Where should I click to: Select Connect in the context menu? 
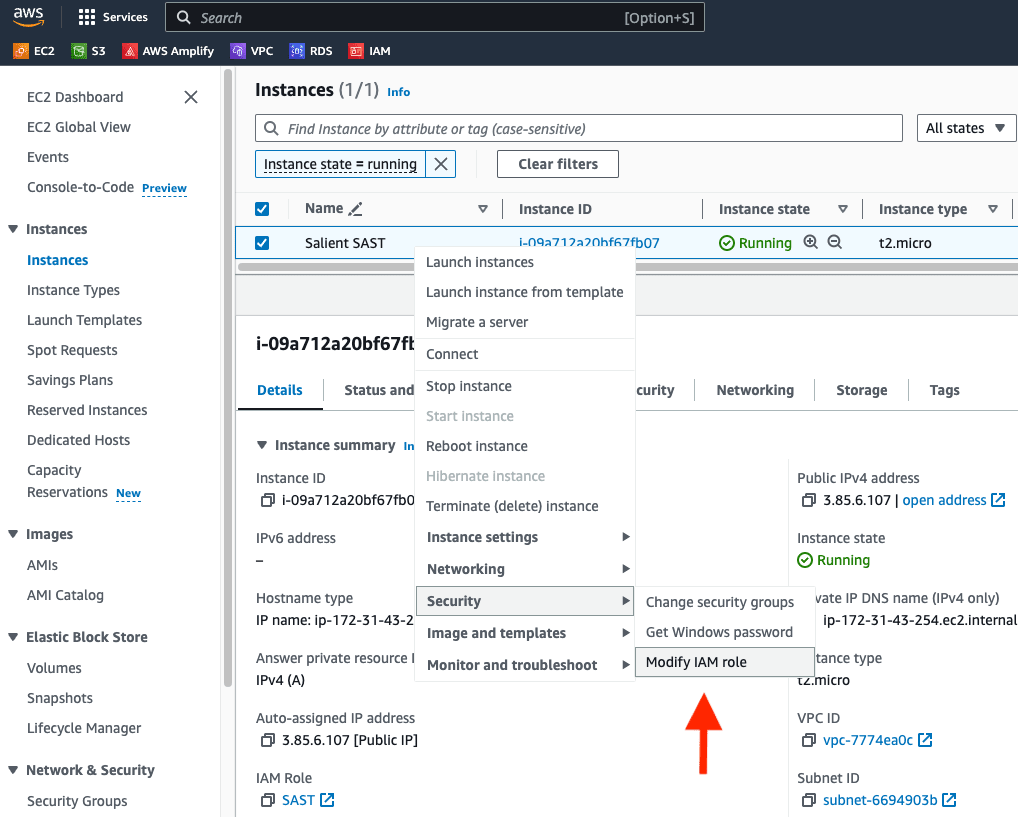(525, 354)
